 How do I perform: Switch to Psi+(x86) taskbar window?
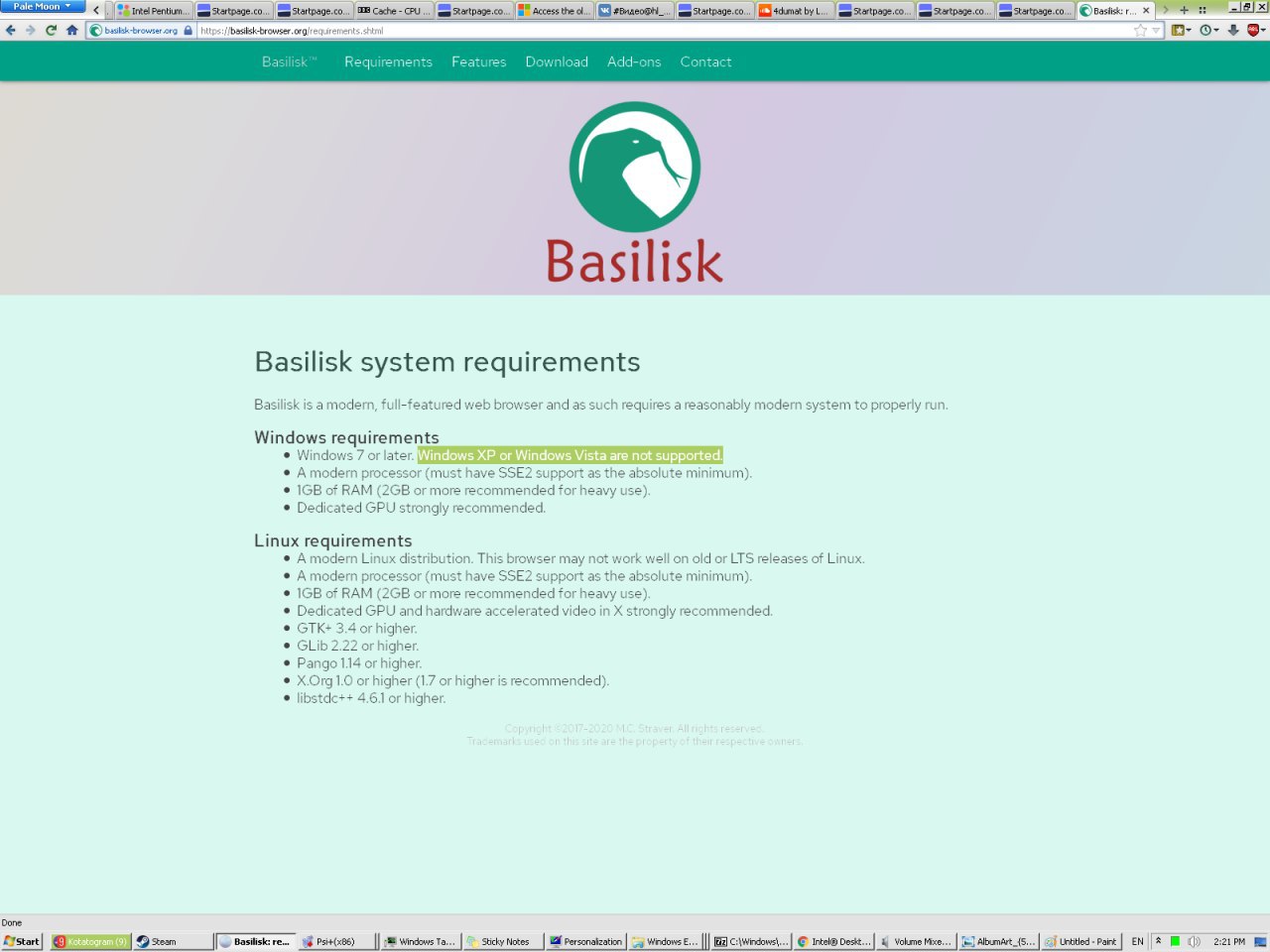337,941
